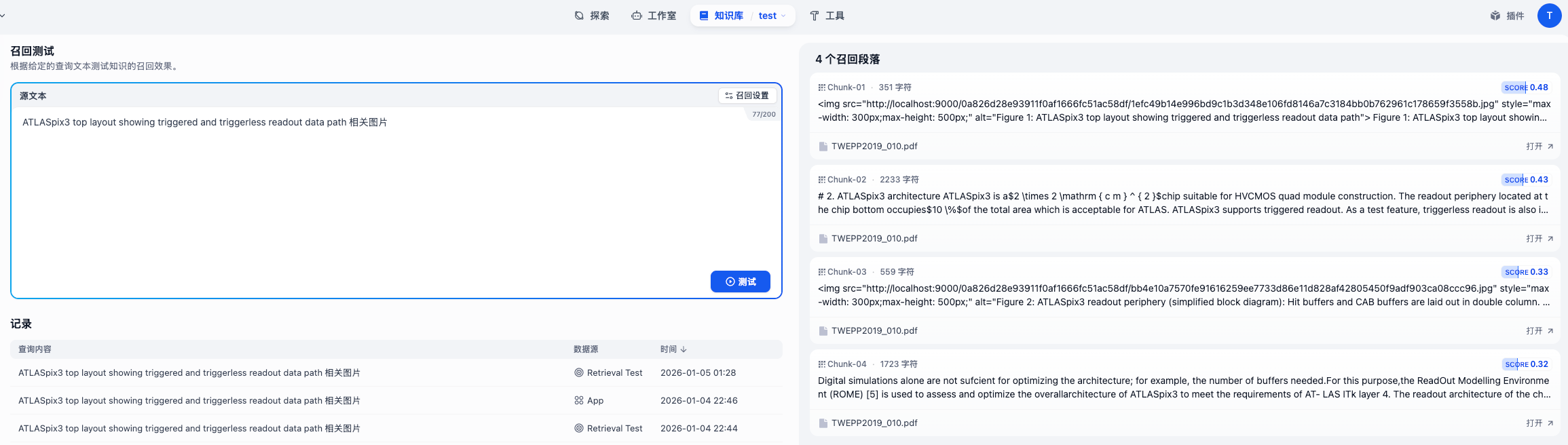Open the Tools (工具) tab
The height and width of the screenshot is (445, 1568).
click(826, 16)
